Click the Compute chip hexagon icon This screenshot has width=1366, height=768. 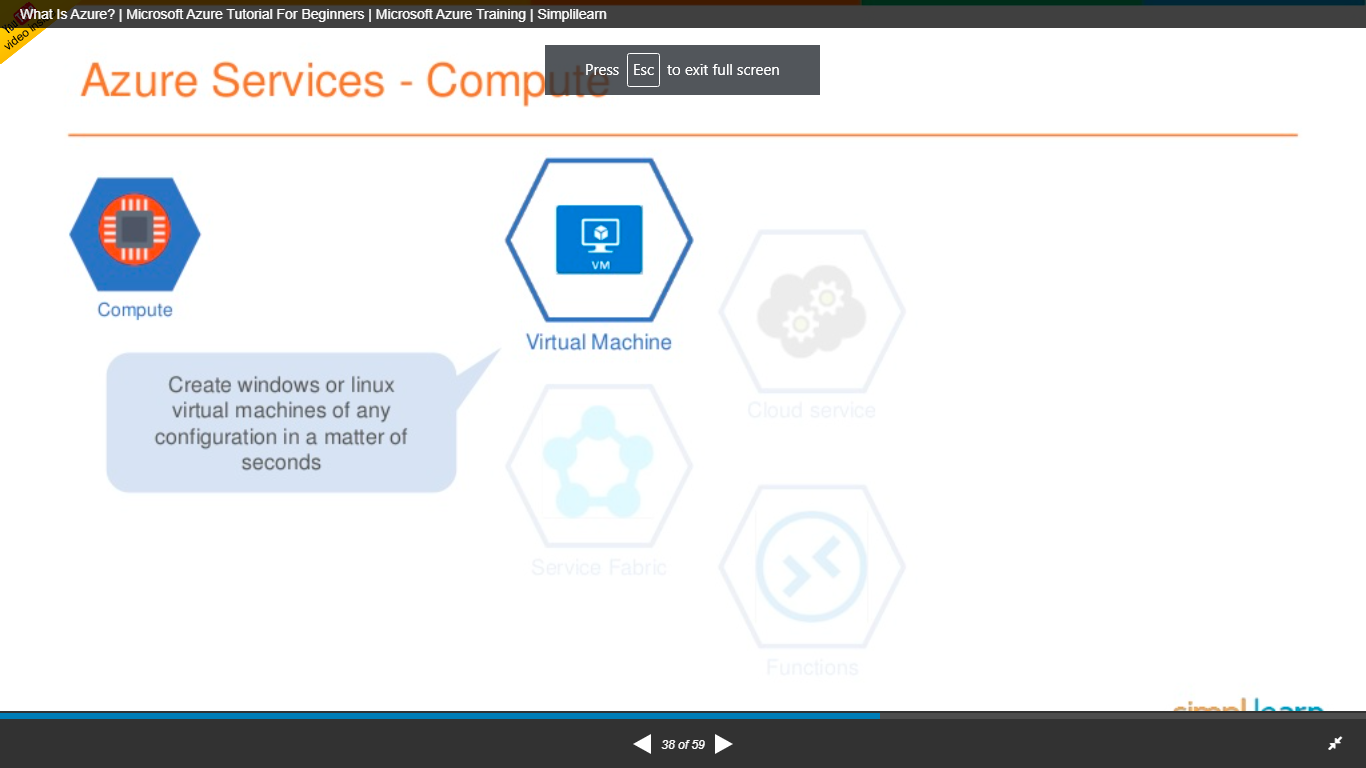tap(135, 235)
